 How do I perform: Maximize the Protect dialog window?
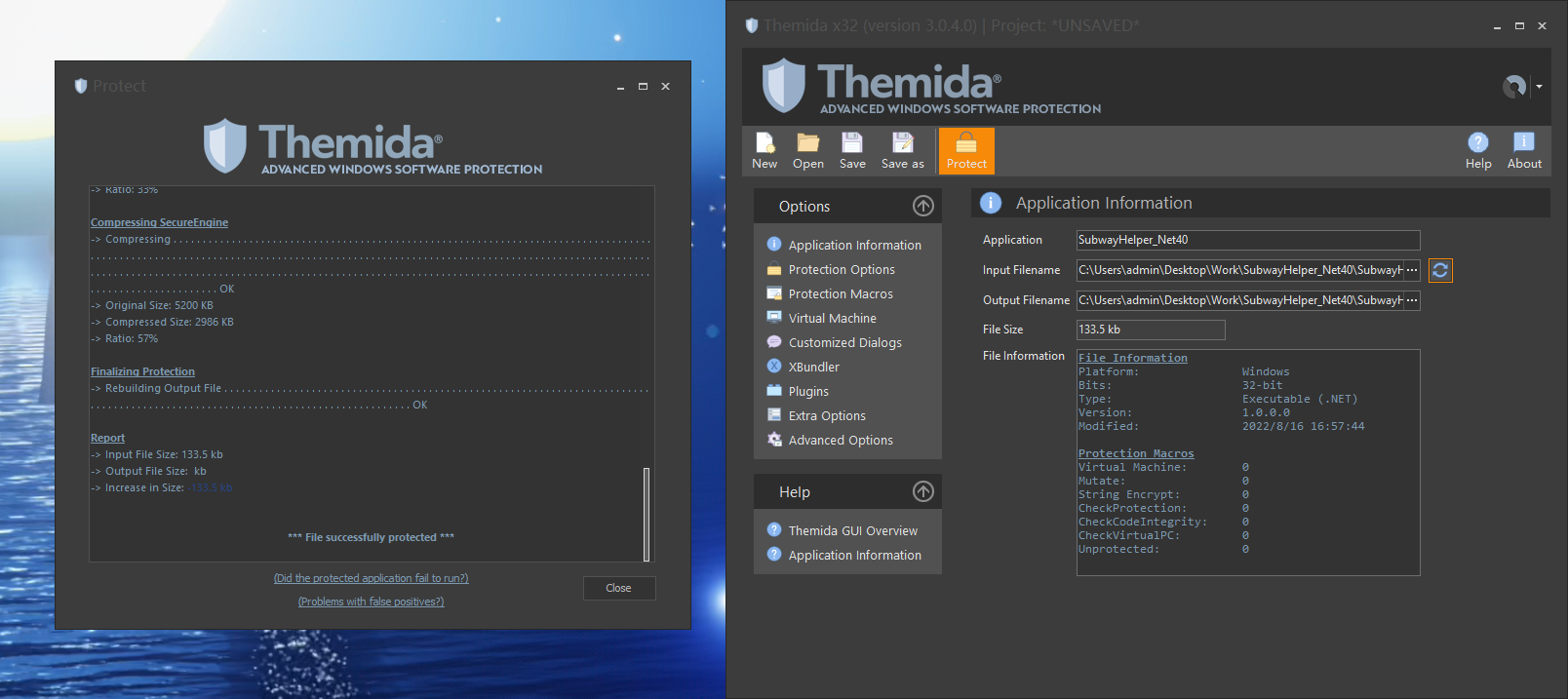tap(643, 87)
